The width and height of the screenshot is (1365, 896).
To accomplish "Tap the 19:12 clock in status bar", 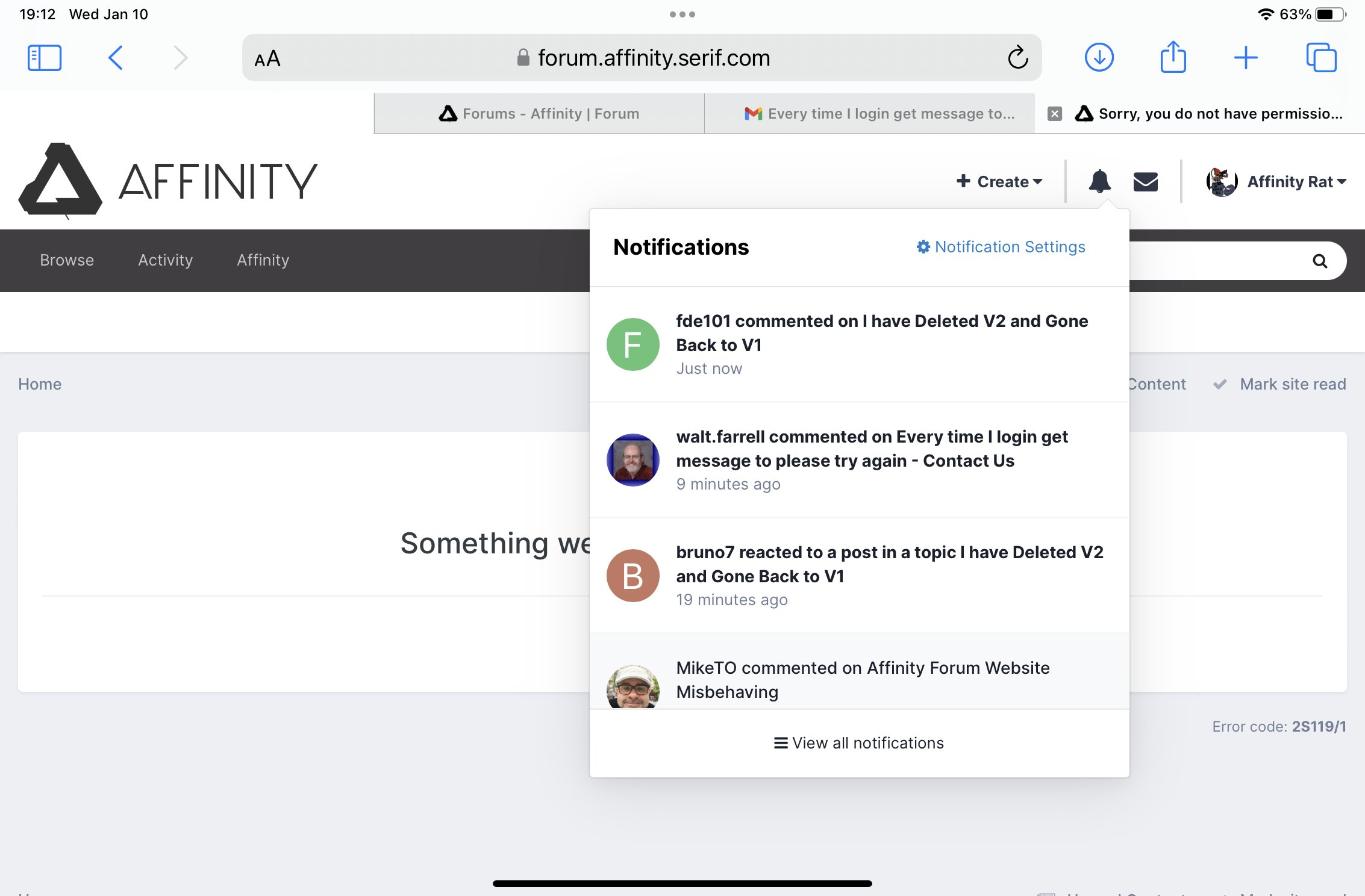I will (x=37, y=14).
